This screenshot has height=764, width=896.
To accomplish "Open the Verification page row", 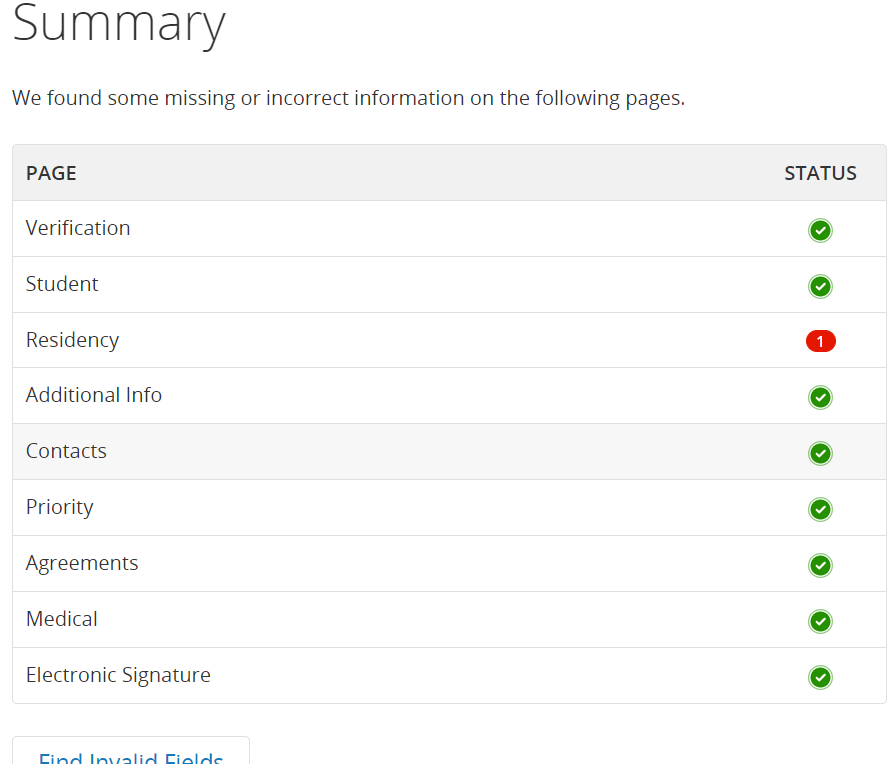I will [78, 228].
